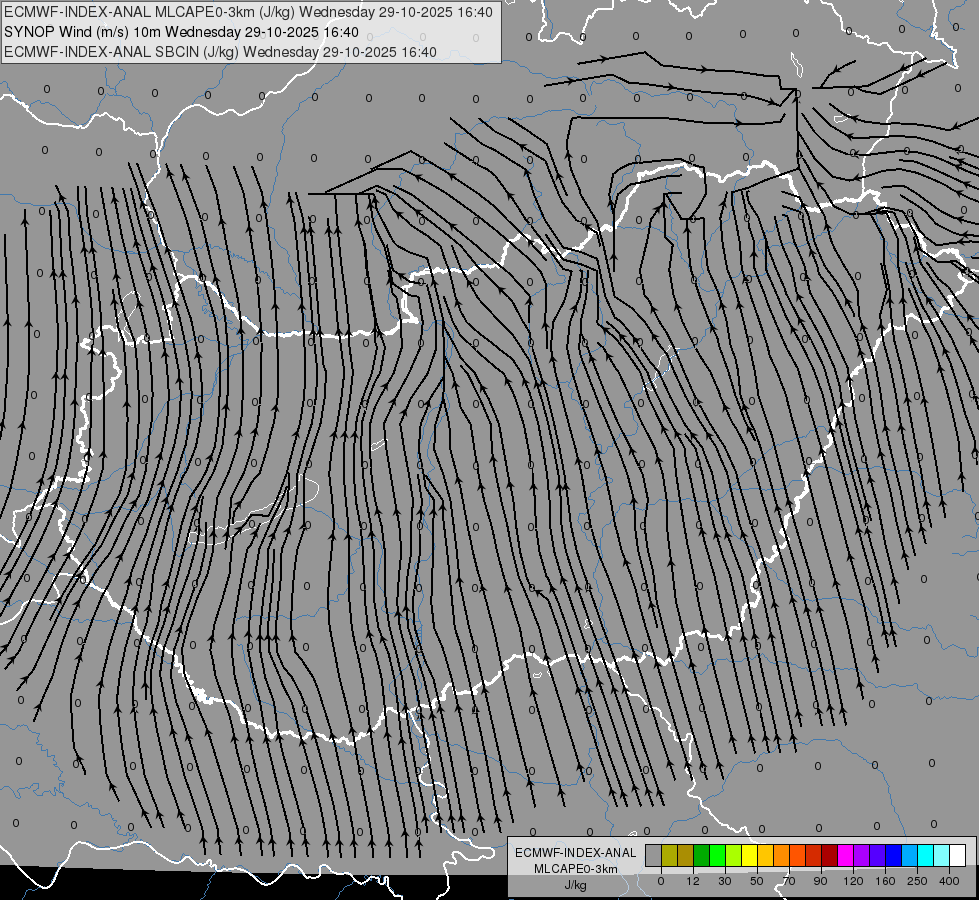Click the 'ECMWF-INDEX-ANAL MLCAPE0-3km' title line
The height and width of the screenshot is (900, 979).
tap(248, 12)
